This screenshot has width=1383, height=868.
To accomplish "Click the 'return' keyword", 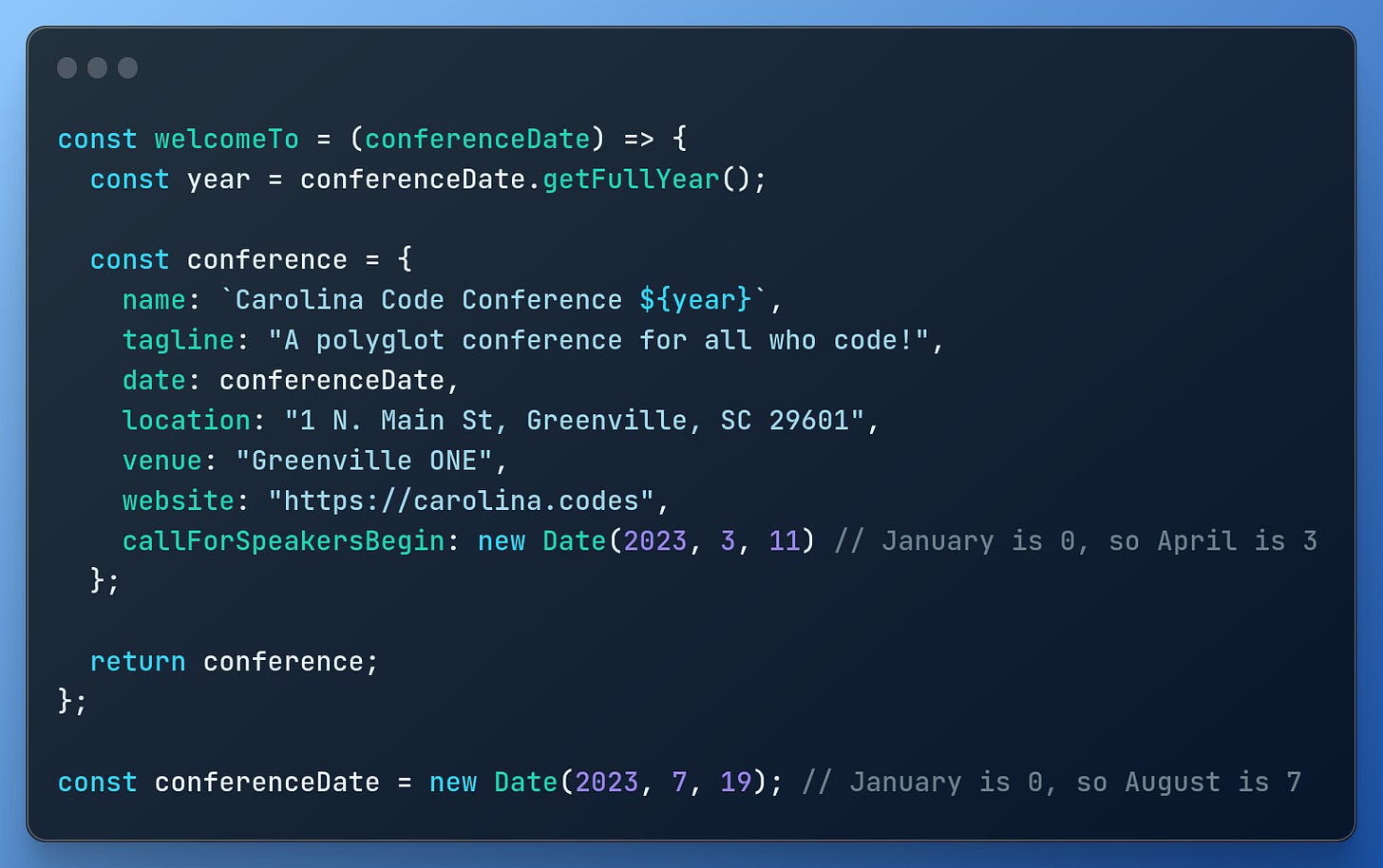I will pos(138,661).
